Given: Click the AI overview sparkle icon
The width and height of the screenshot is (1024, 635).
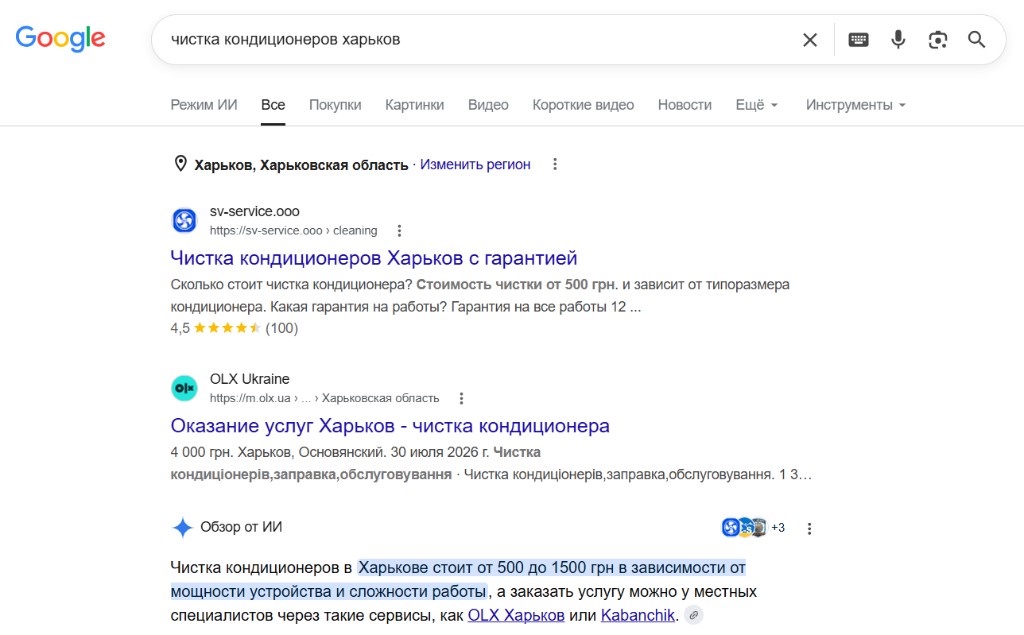Looking at the screenshot, I should coord(182,527).
